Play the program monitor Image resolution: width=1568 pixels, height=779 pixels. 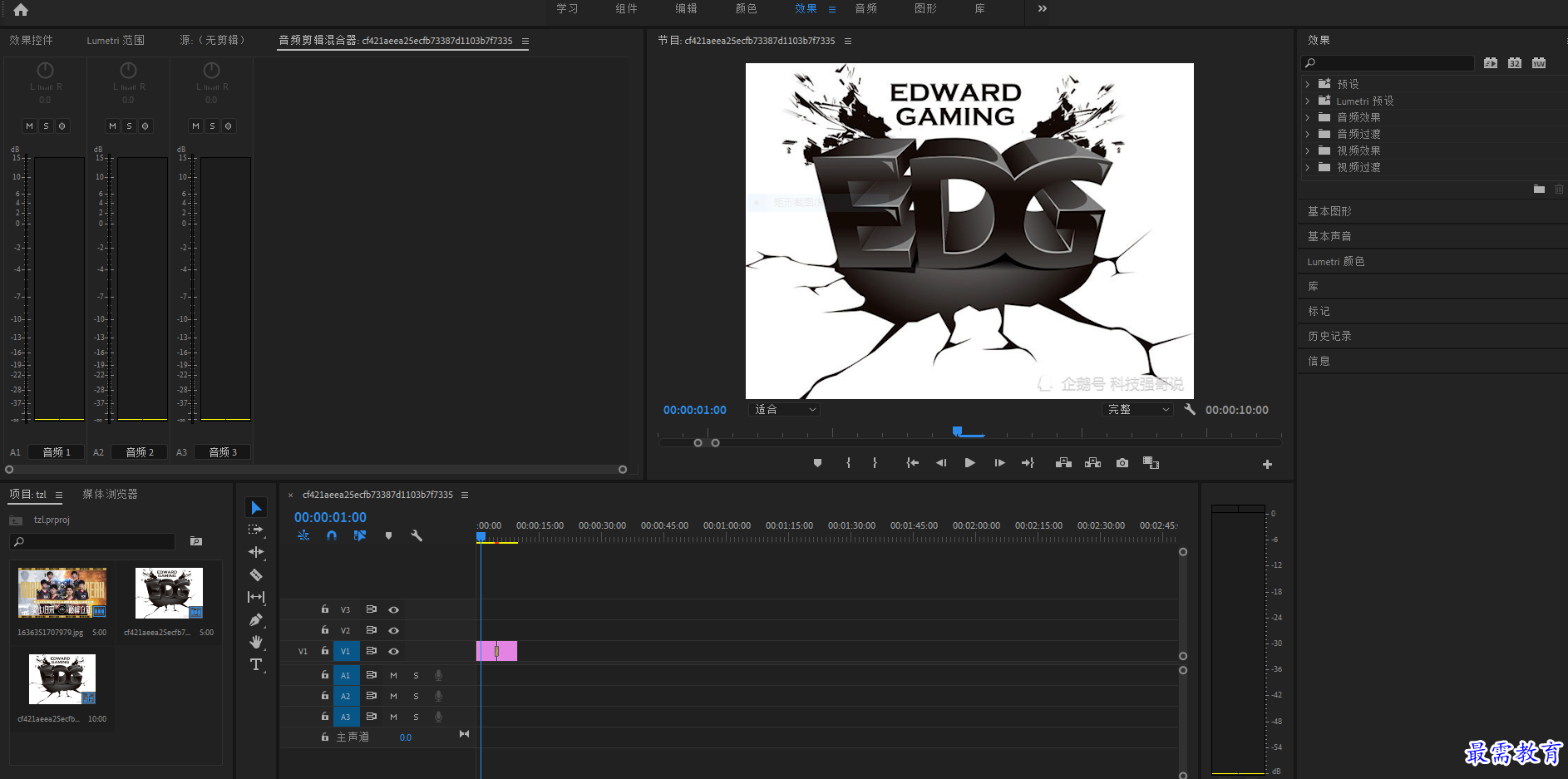969,463
